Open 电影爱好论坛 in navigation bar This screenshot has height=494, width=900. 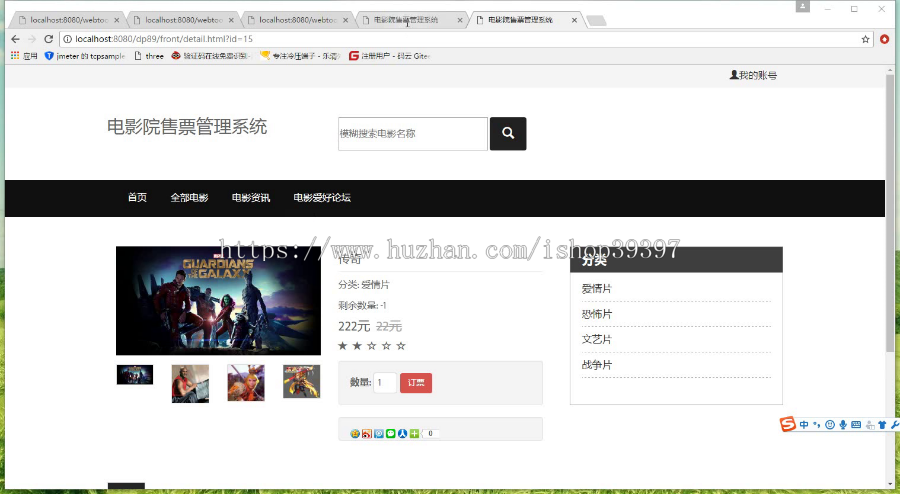[x=322, y=197]
